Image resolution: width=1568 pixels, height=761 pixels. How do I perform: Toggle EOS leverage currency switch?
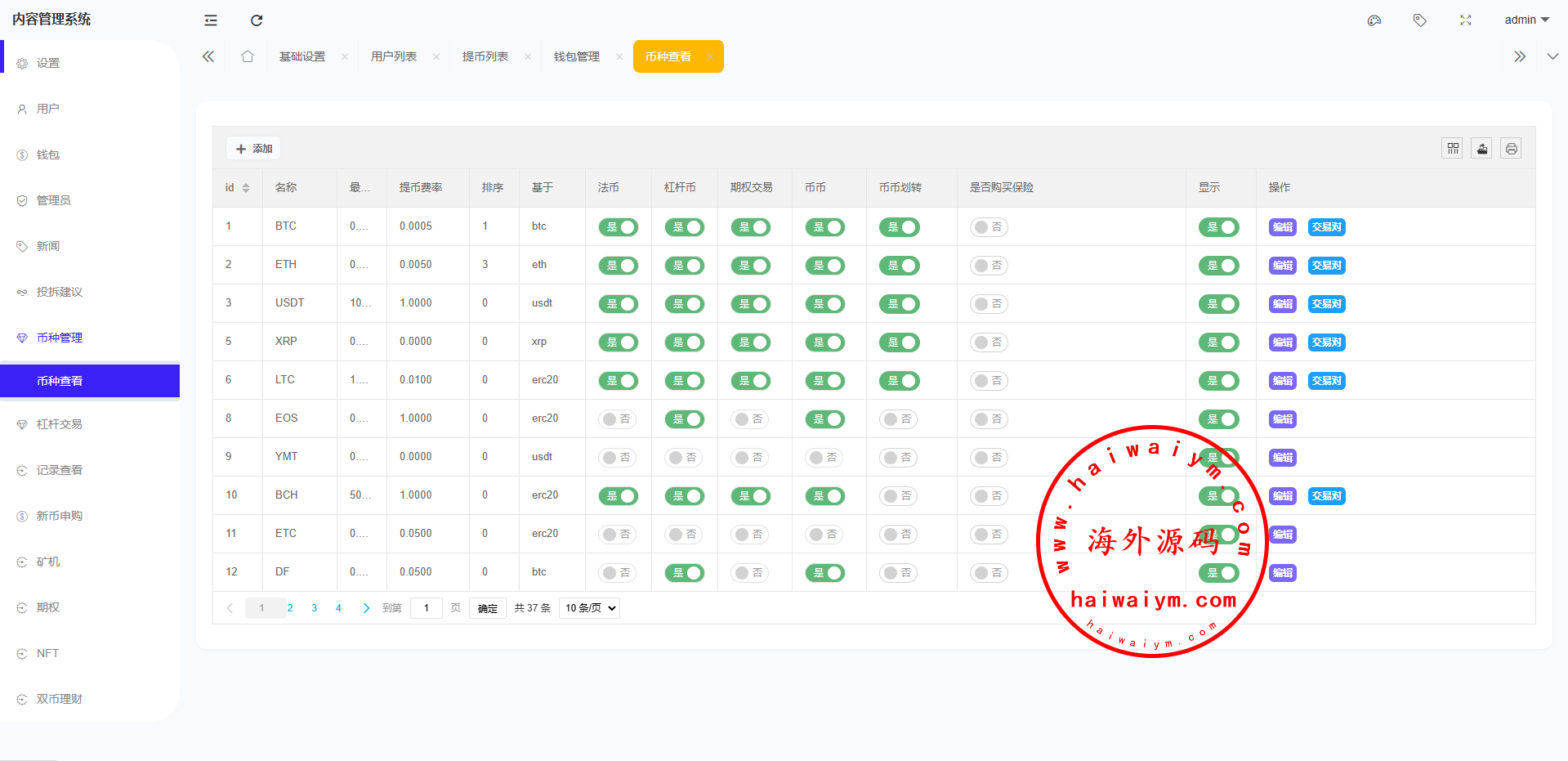pos(684,419)
